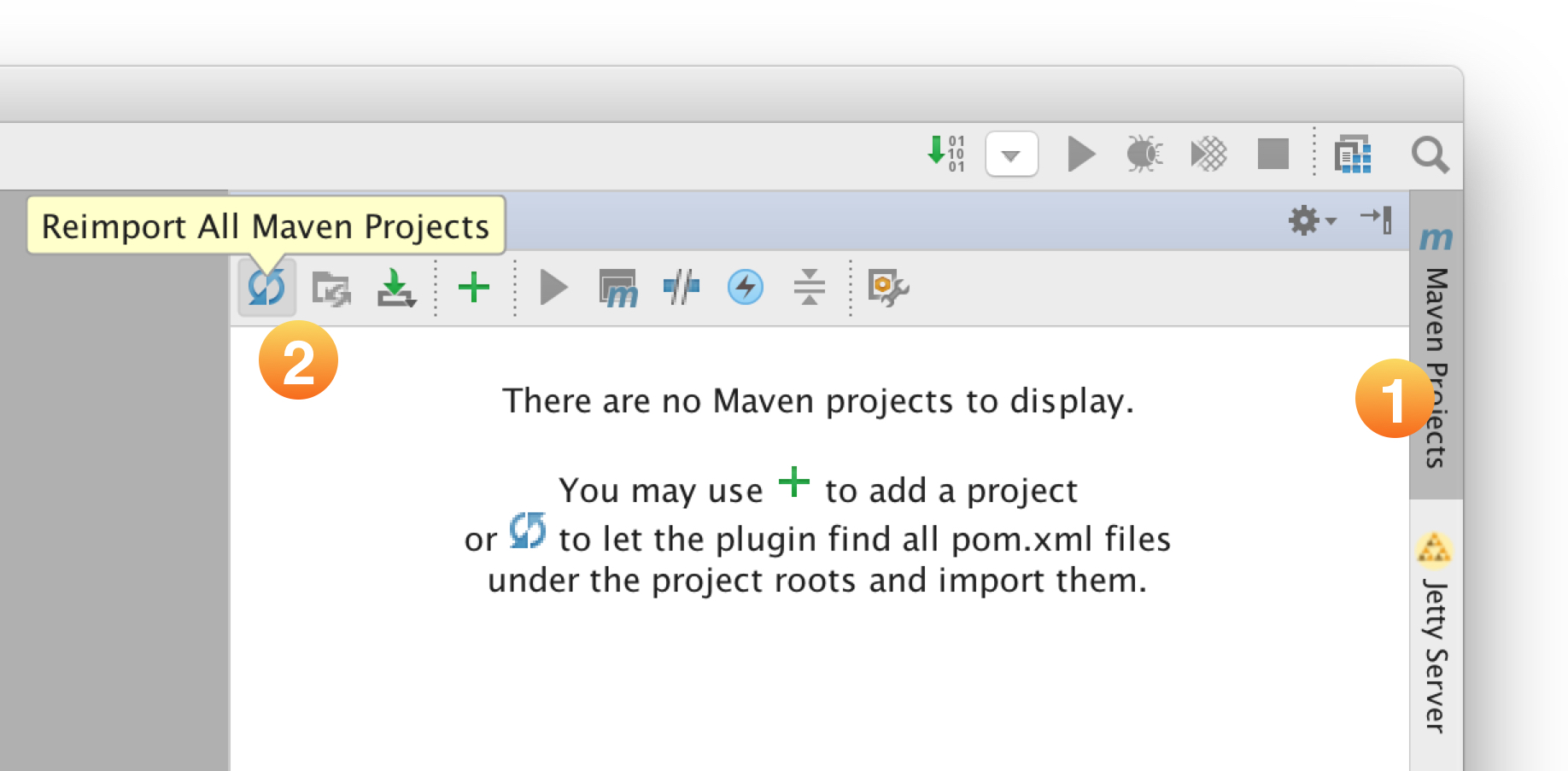Viewport: 1568px width, 771px height.
Task: Click Make Project binary arrow icon
Action: pyautogui.click(x=946, y=154)
